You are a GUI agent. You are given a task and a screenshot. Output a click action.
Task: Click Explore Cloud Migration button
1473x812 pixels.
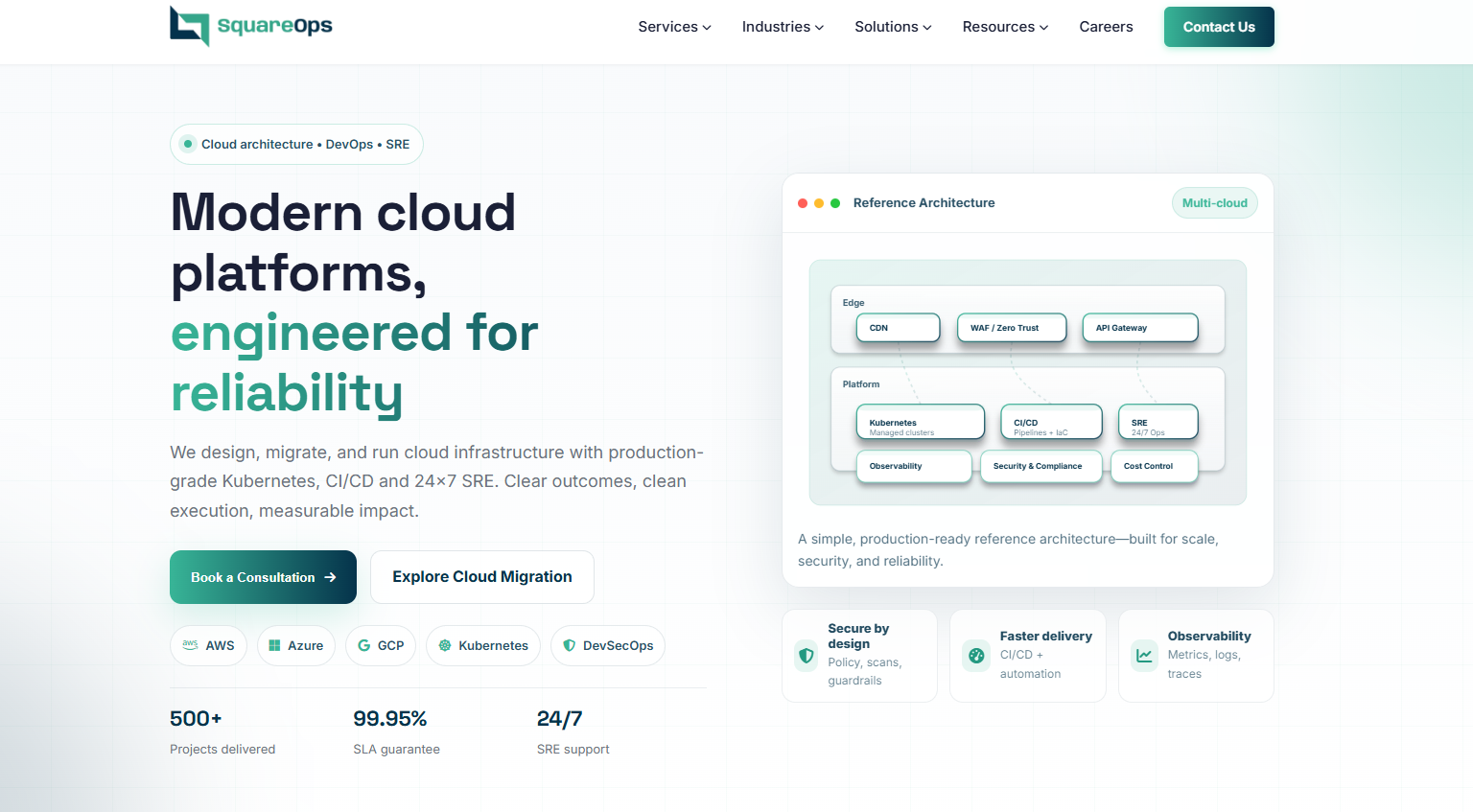482,577
